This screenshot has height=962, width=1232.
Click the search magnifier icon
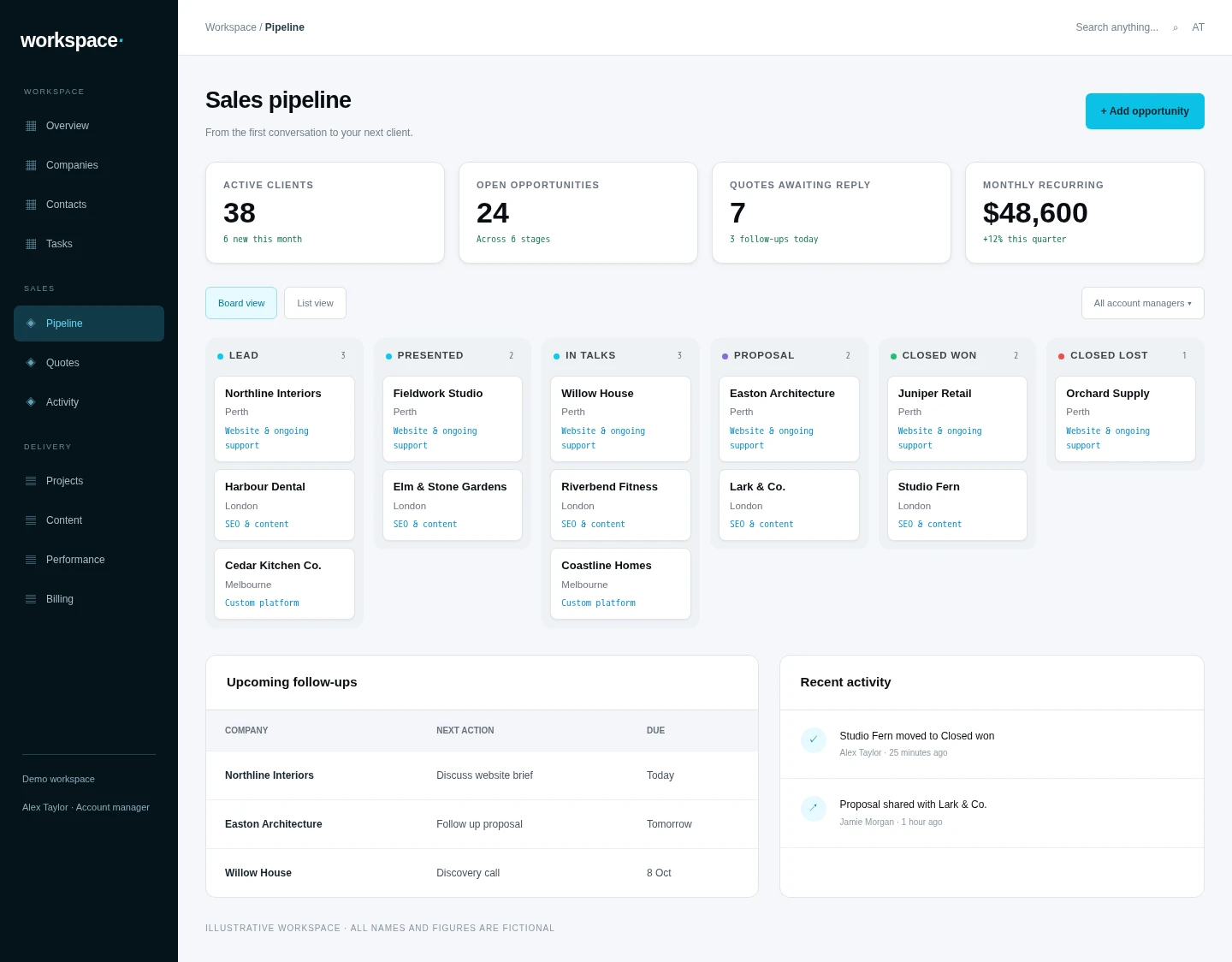click(x=1176, y=28)
